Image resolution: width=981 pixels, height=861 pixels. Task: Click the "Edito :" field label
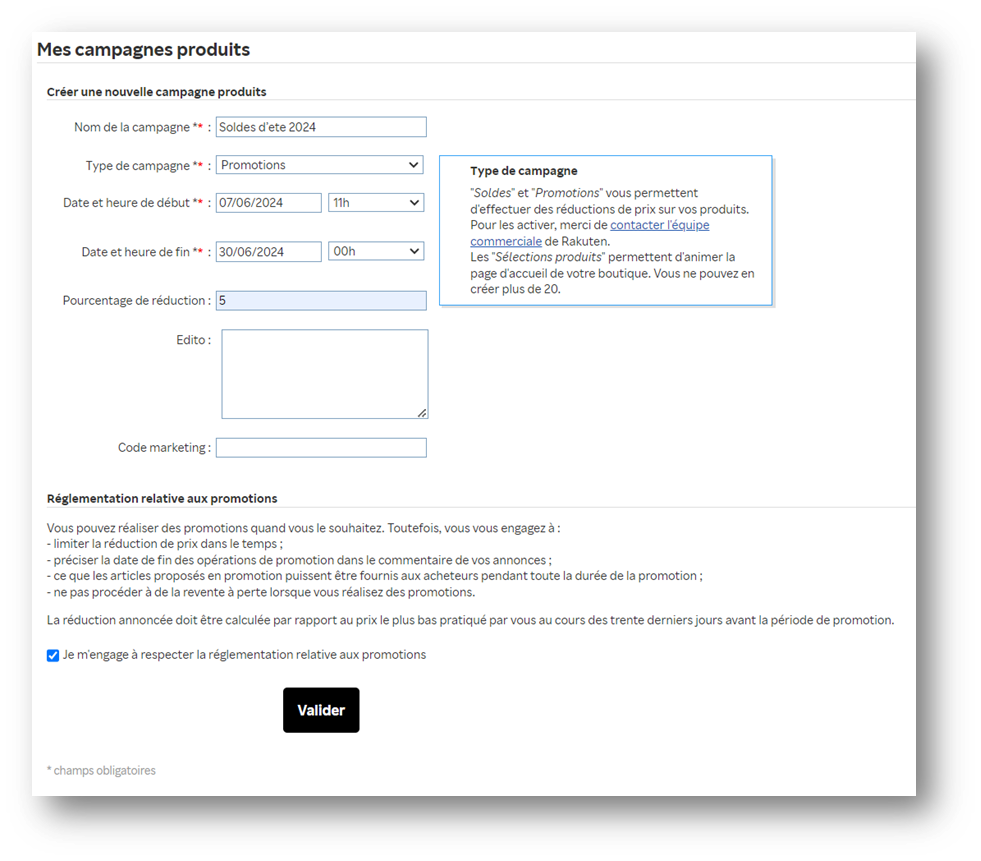193,340
